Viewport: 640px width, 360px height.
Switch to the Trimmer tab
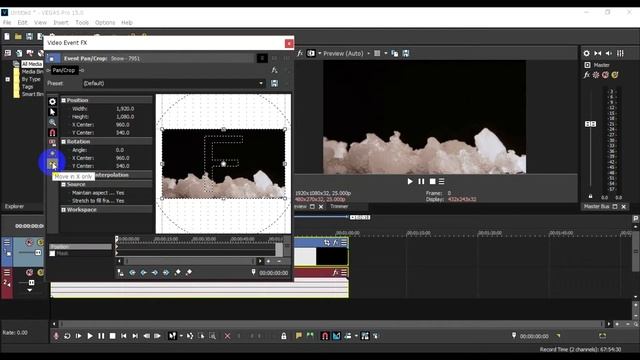(339, 207)
